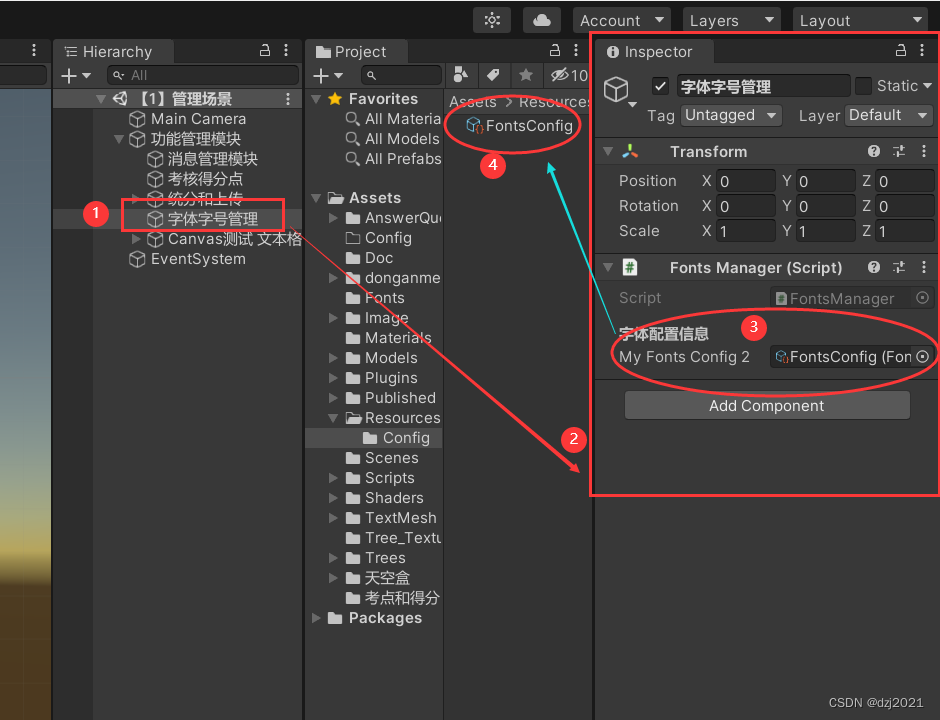This screenshot has height=720, width=940.
Task: Open Transform component help
Action: click(873, 151)
